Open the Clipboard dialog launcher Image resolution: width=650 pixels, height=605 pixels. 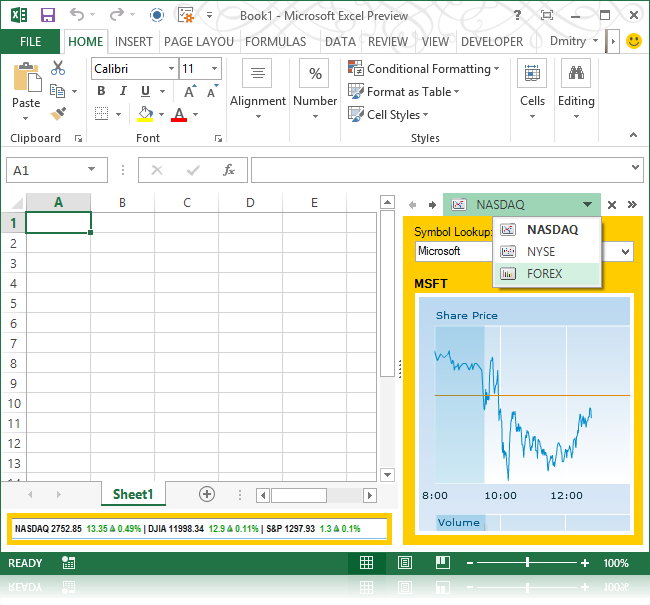click(x=78, y=138)
